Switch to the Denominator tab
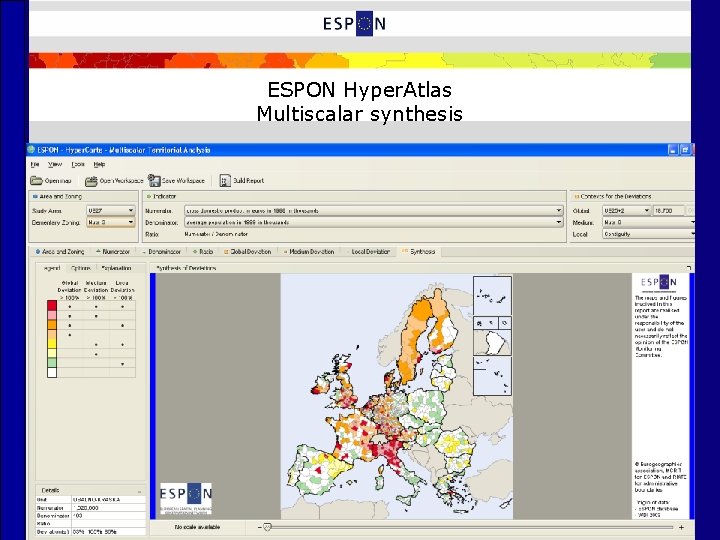 (x=161, y=252)
